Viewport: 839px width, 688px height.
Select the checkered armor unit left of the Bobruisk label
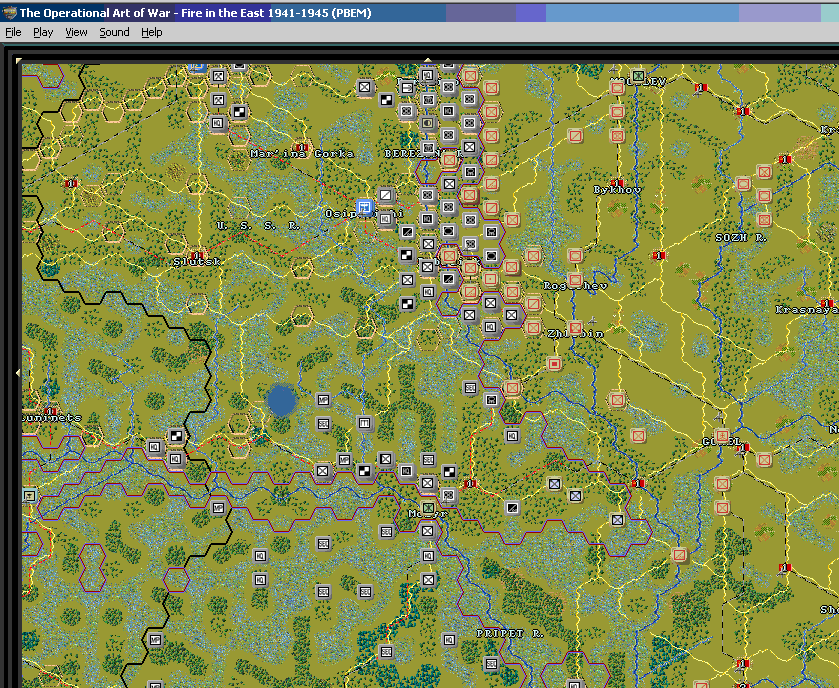(x=407, y=255)
